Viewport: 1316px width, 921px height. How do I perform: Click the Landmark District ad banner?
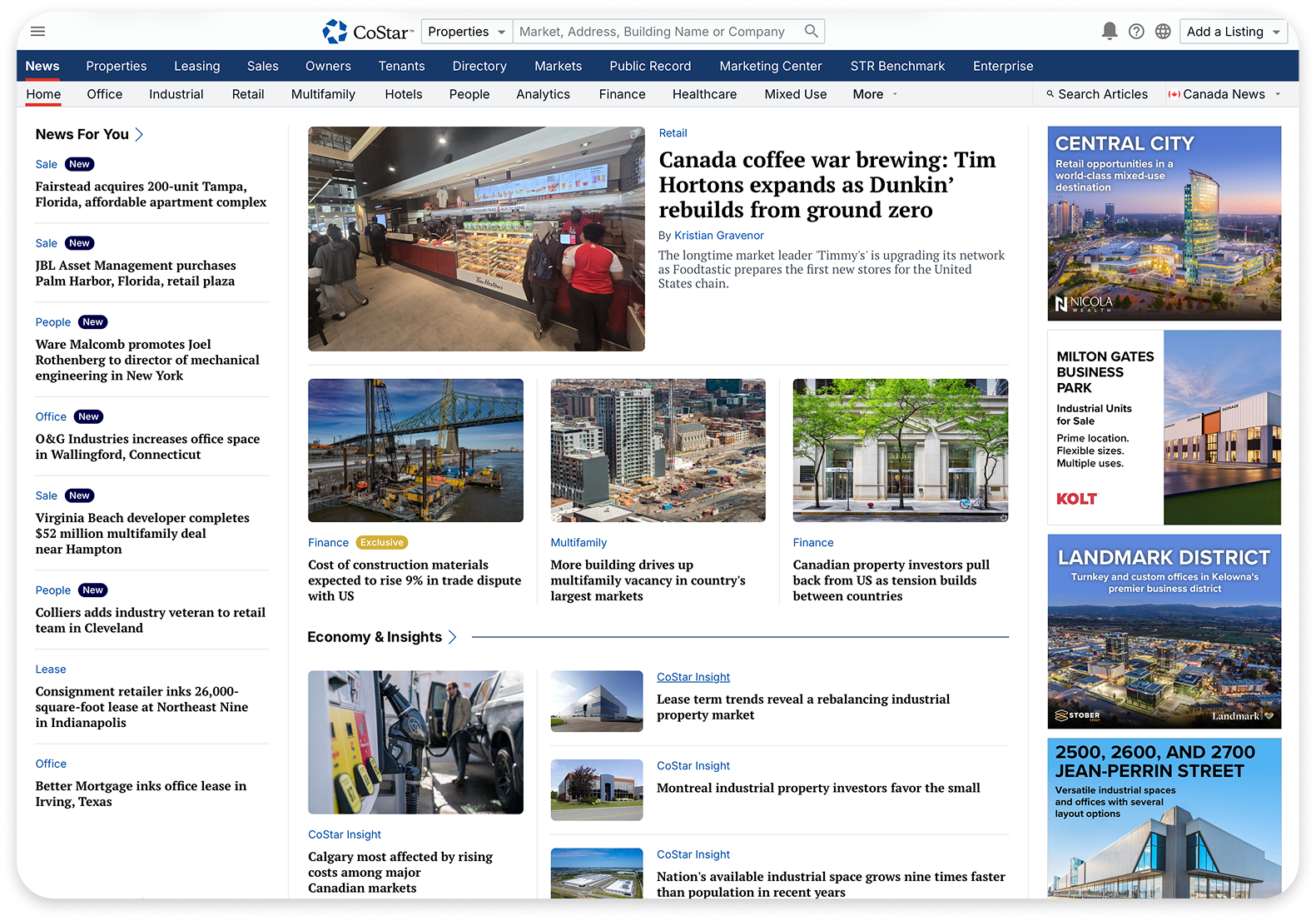(x=1164, y=631)
